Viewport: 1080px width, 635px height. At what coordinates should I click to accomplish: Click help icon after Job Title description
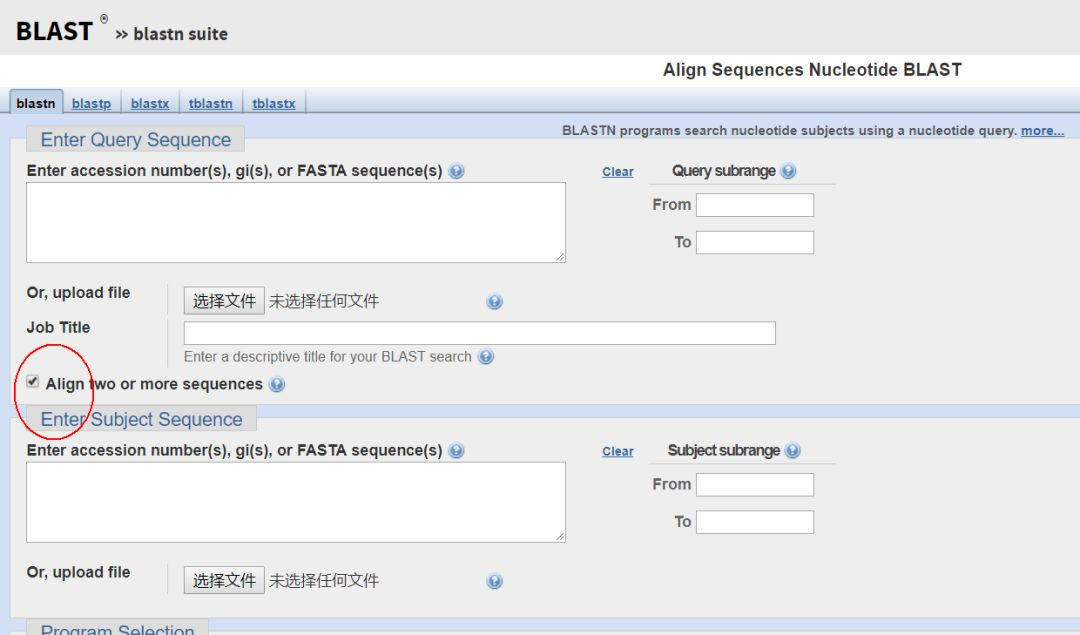[486, 357]
